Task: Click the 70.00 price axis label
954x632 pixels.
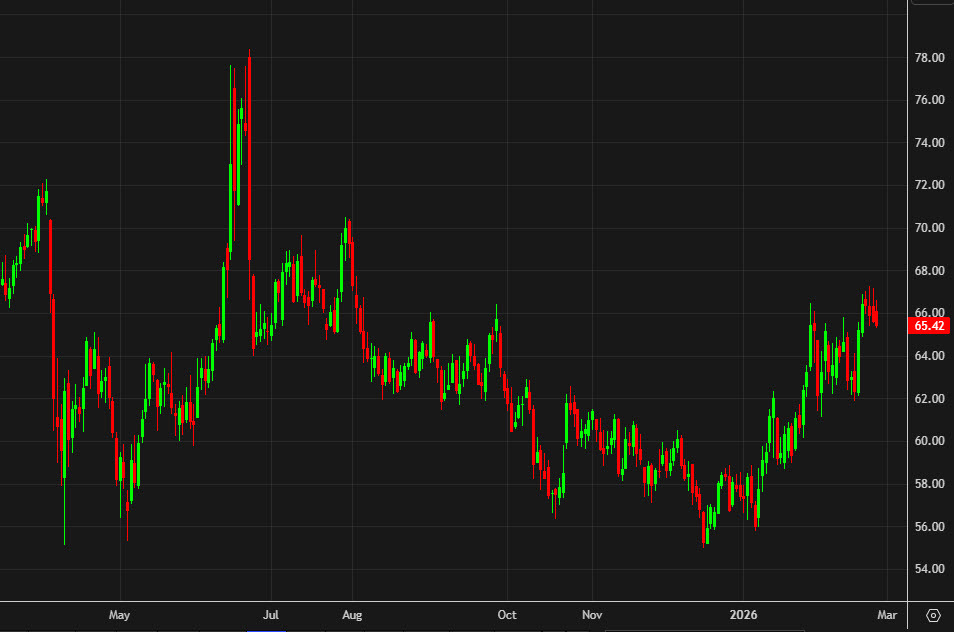Action: point(928,226)
